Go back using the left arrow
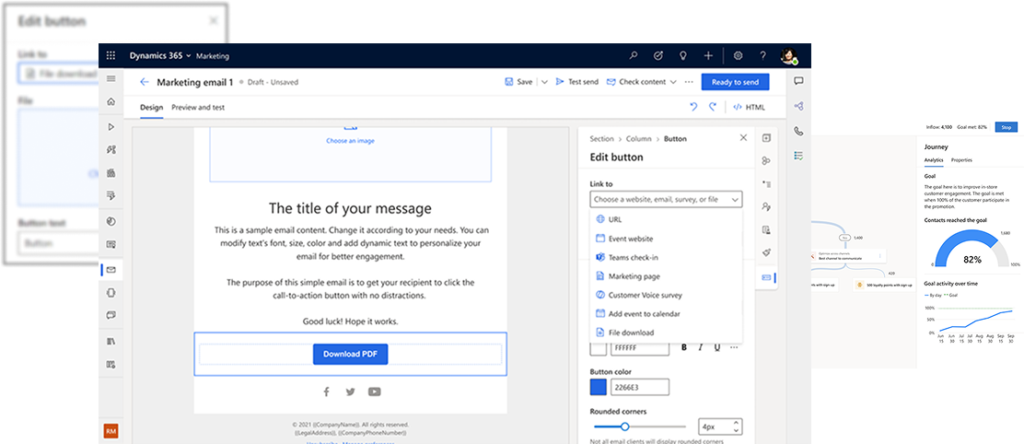 point(144,82)
